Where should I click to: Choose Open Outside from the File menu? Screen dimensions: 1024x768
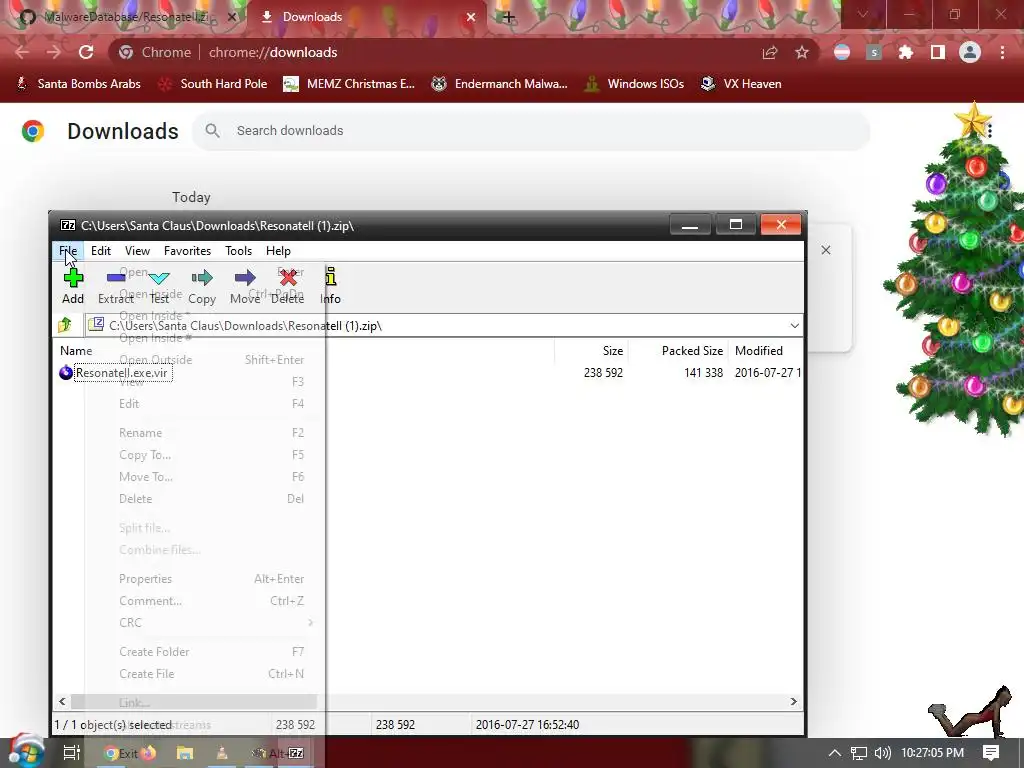(205, 360)
